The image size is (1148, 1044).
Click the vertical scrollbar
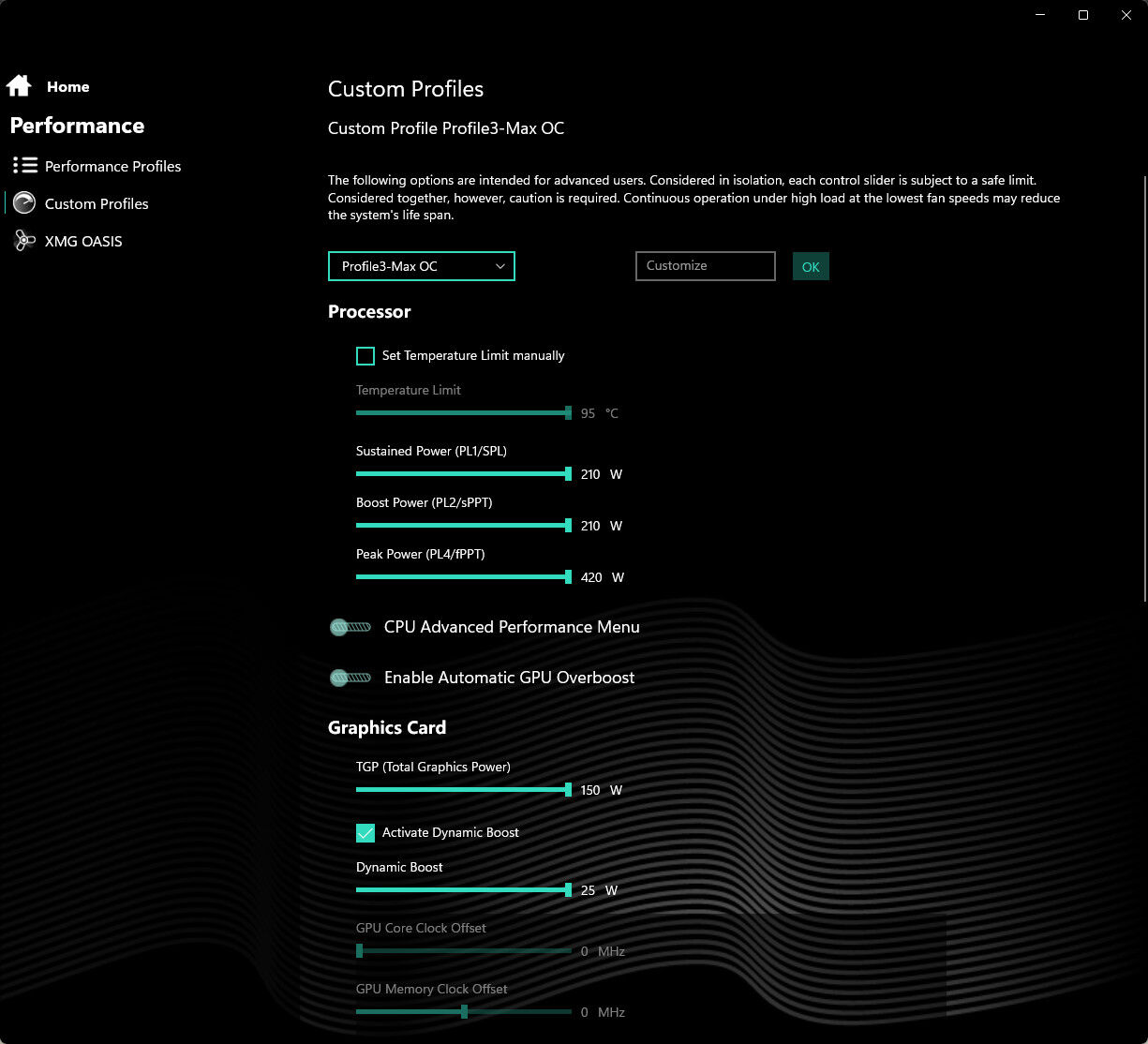pos(1143,389)
